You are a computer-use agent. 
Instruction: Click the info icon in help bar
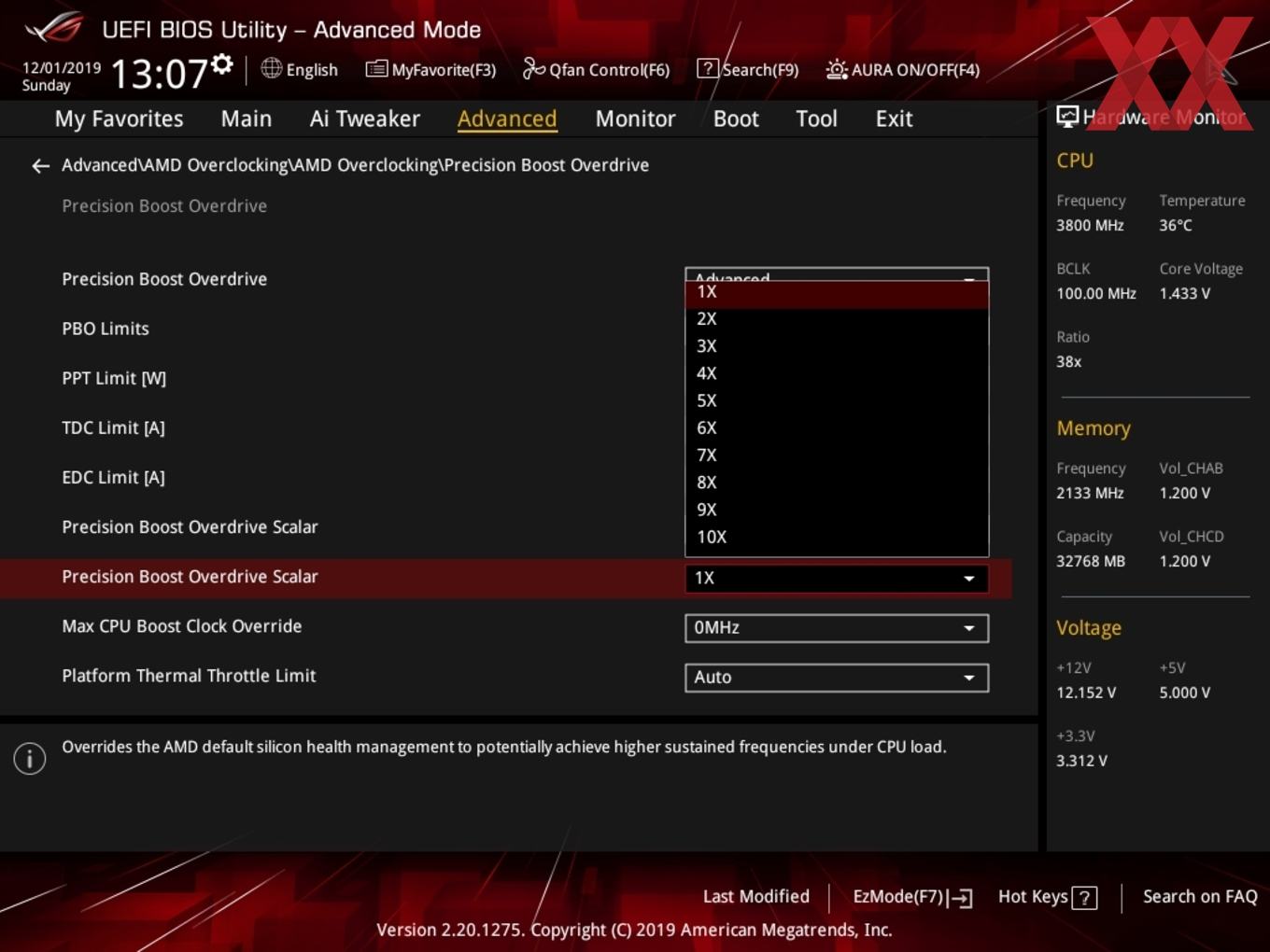pyautogui.click(x=30, y=759)
